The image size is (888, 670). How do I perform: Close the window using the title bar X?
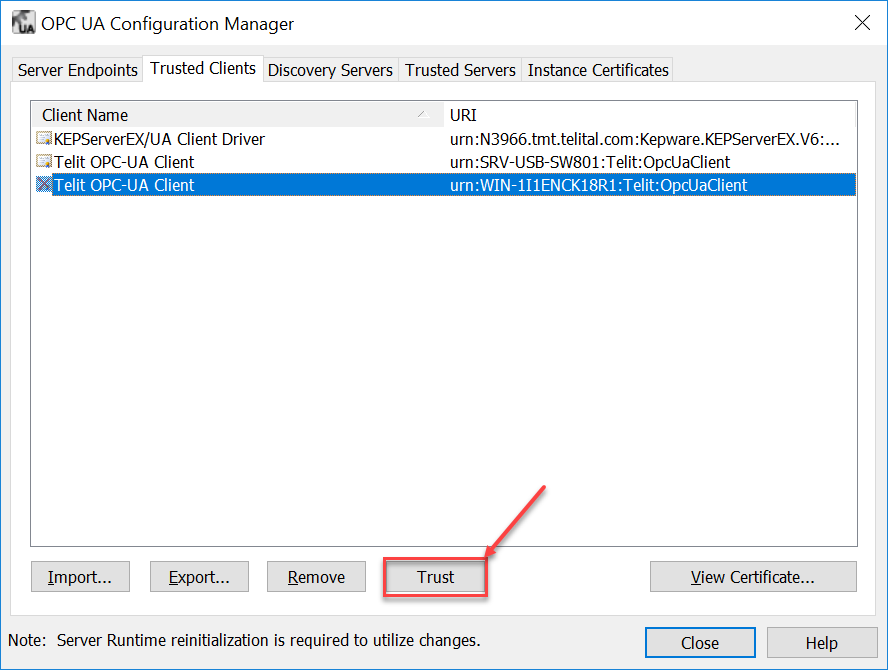(x=861, y=23)
